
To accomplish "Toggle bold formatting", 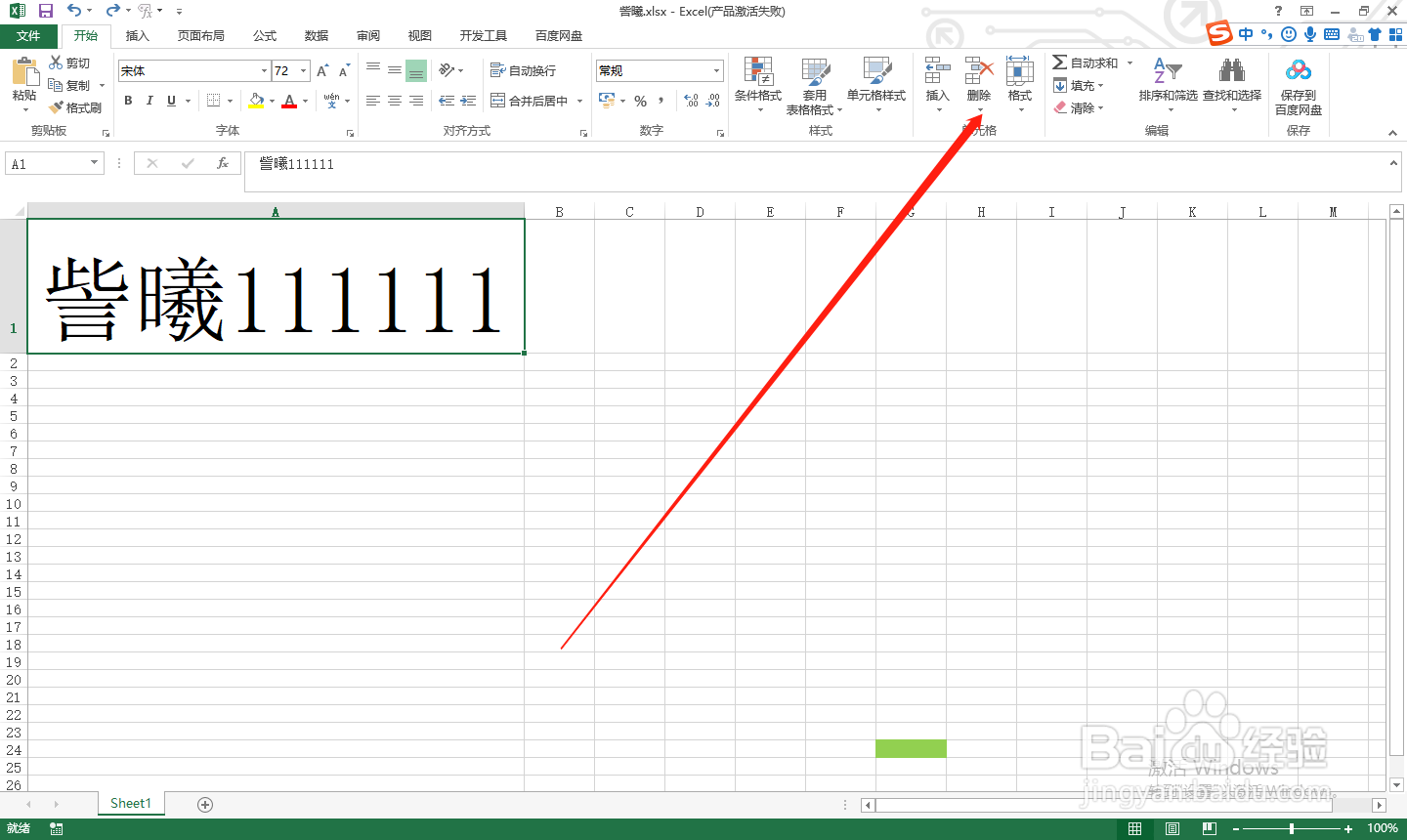I will tap(128, 101).
